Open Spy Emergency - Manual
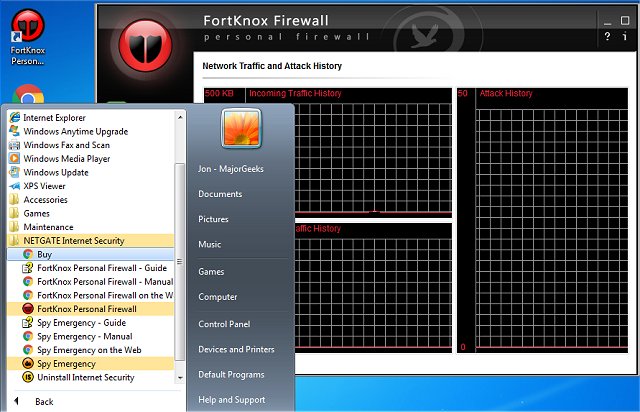The image size is (640, 412). coord(90,336)
